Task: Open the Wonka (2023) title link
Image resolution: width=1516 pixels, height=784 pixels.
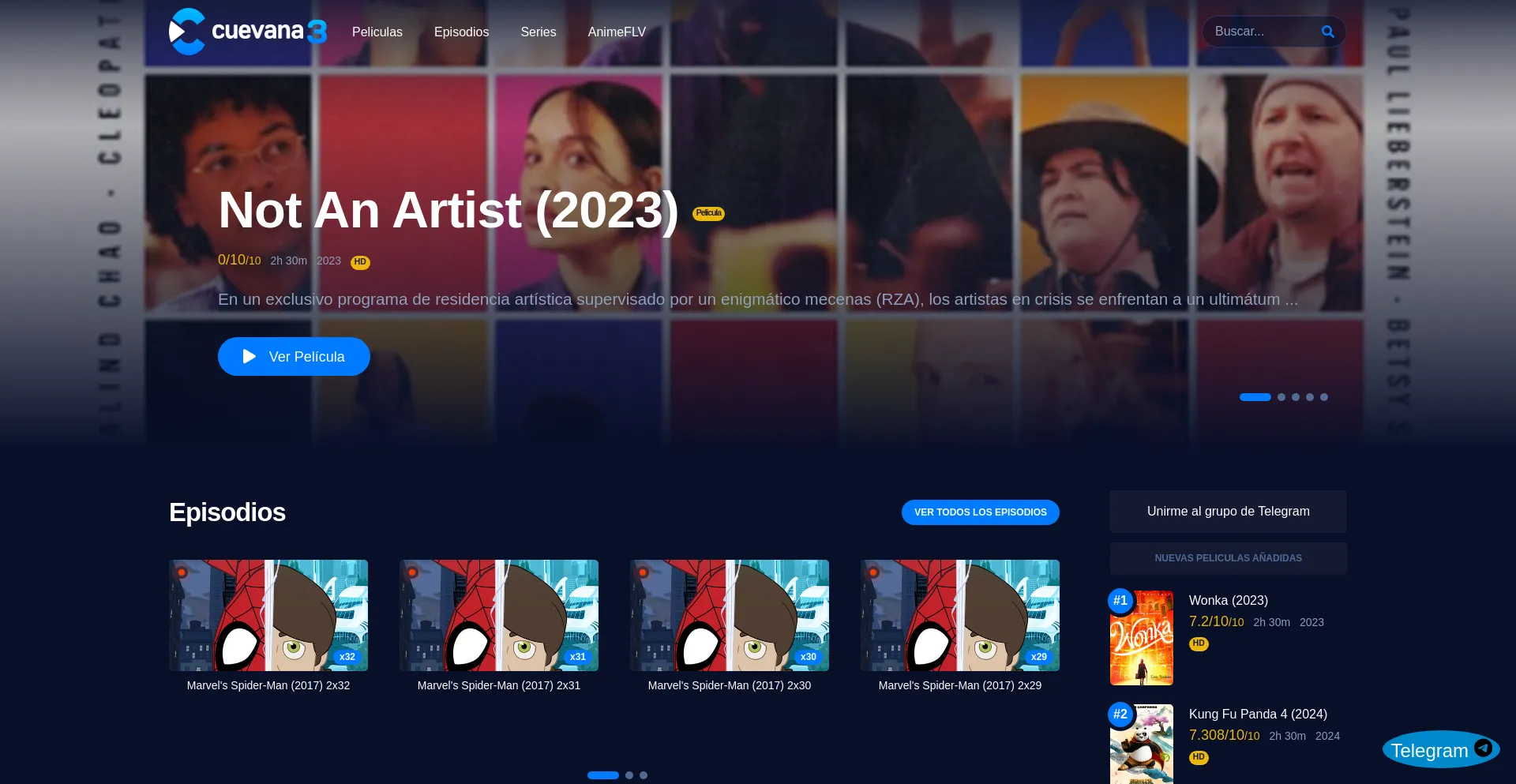Action: (x=1229, y=601)
